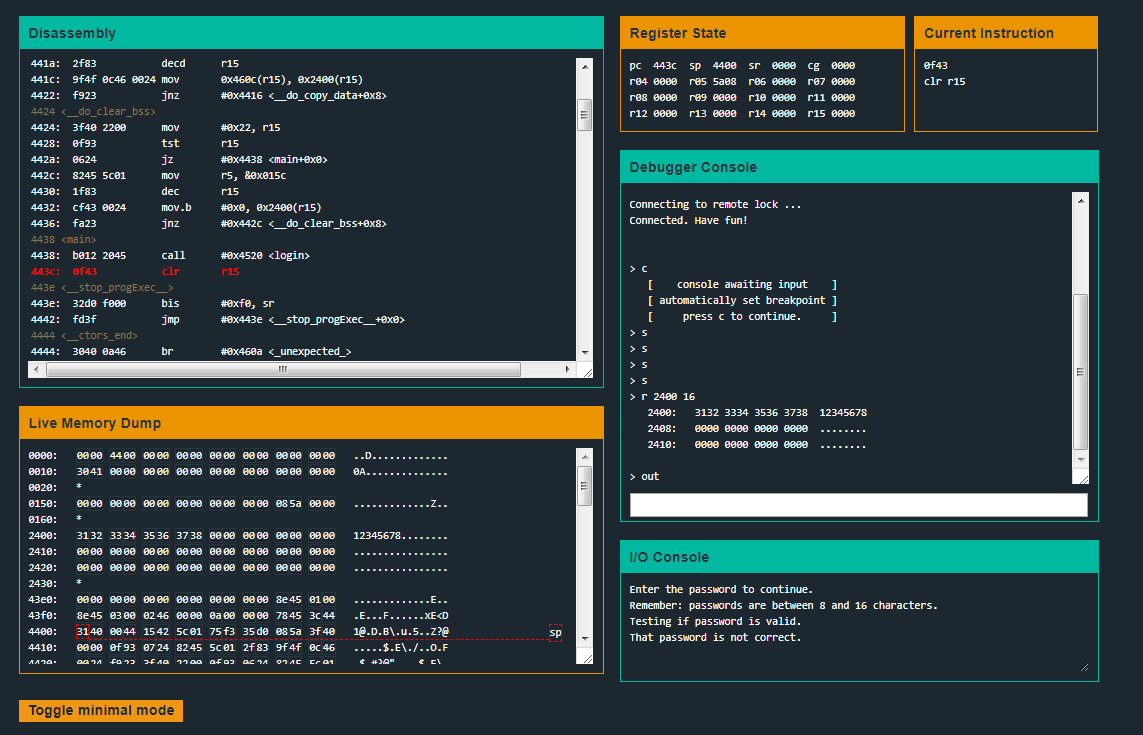
Task: Click the Disassembly panel resize grip
Action: pyautogui.click(x=587, y=371)
